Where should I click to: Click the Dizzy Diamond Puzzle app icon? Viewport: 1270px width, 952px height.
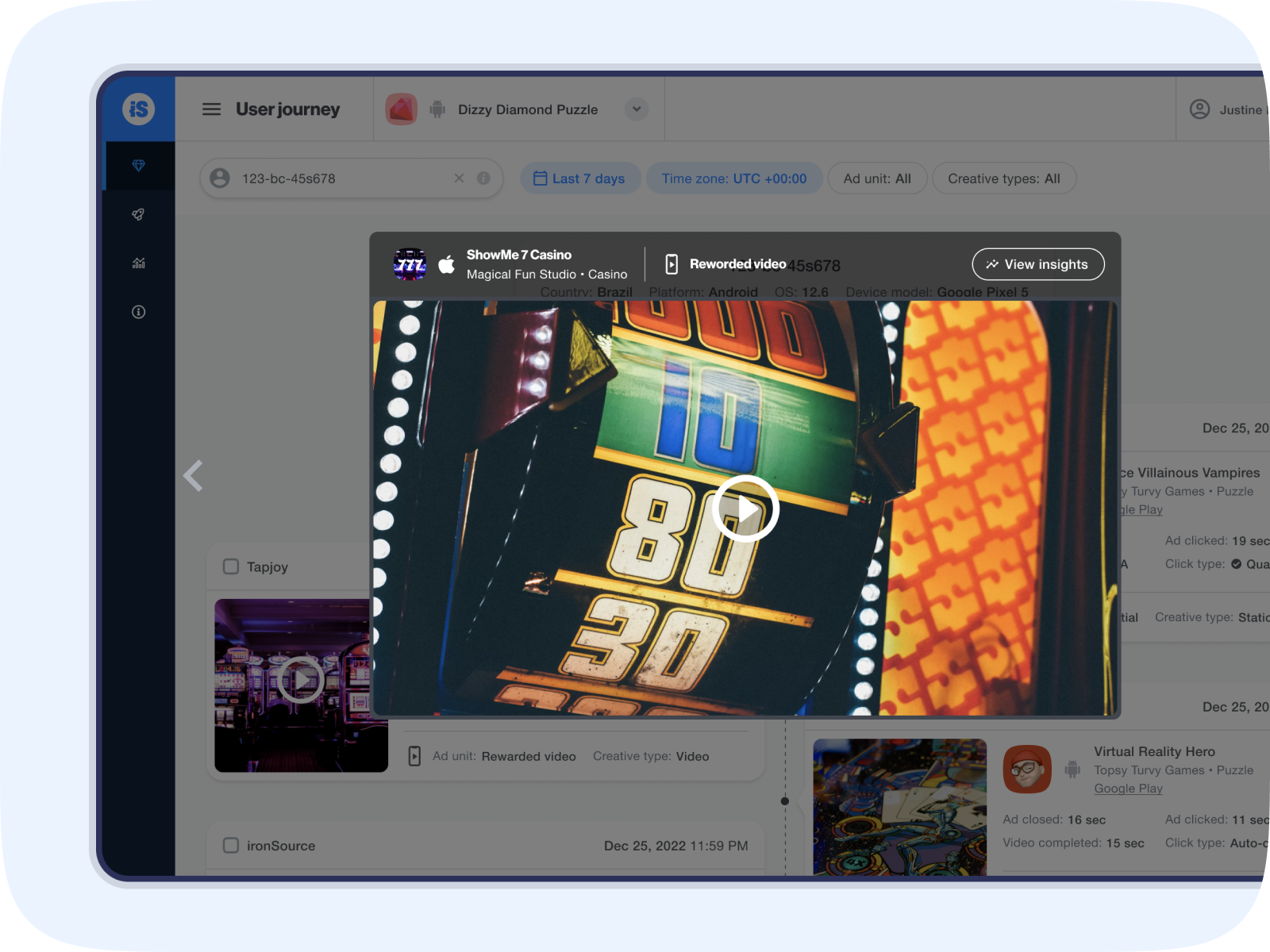[402, 109]
